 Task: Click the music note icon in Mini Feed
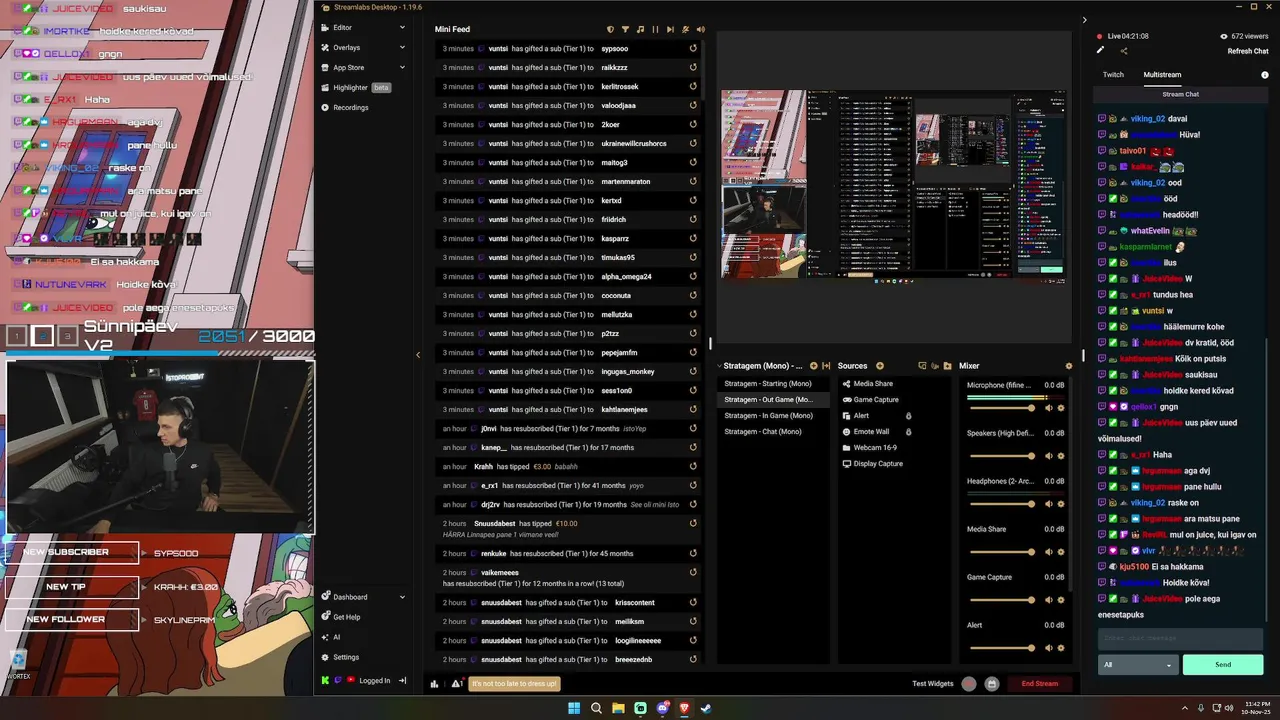coord(640,29)
